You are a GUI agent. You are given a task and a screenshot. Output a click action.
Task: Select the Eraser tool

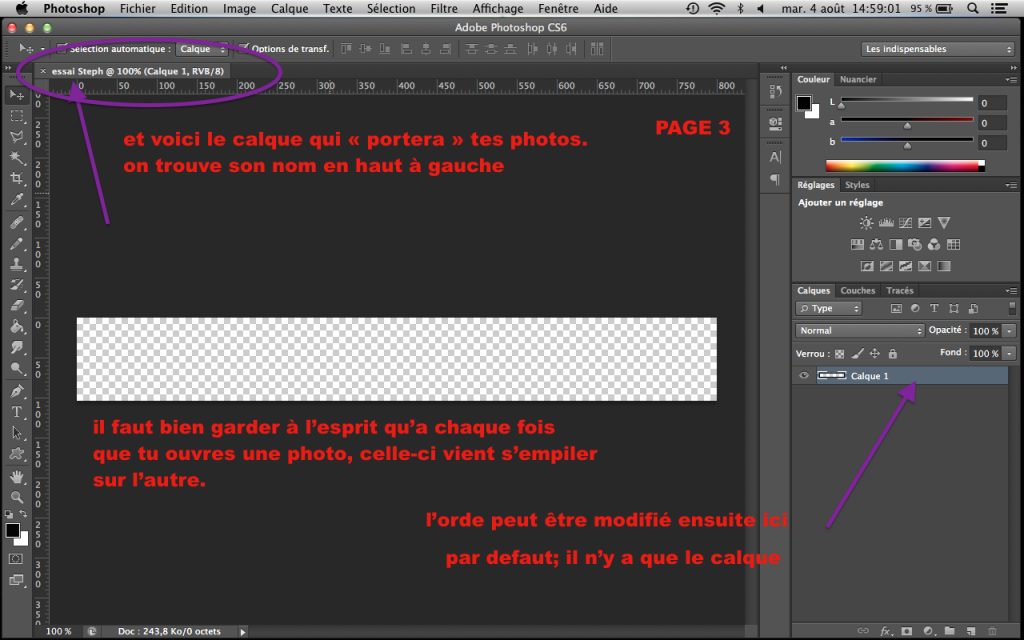pyautogui.click(x=17, y=306)
